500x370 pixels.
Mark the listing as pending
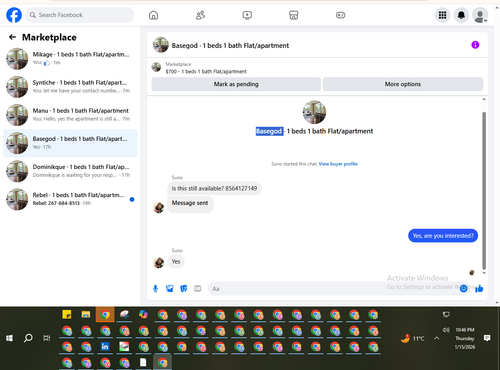pos(236,84)
